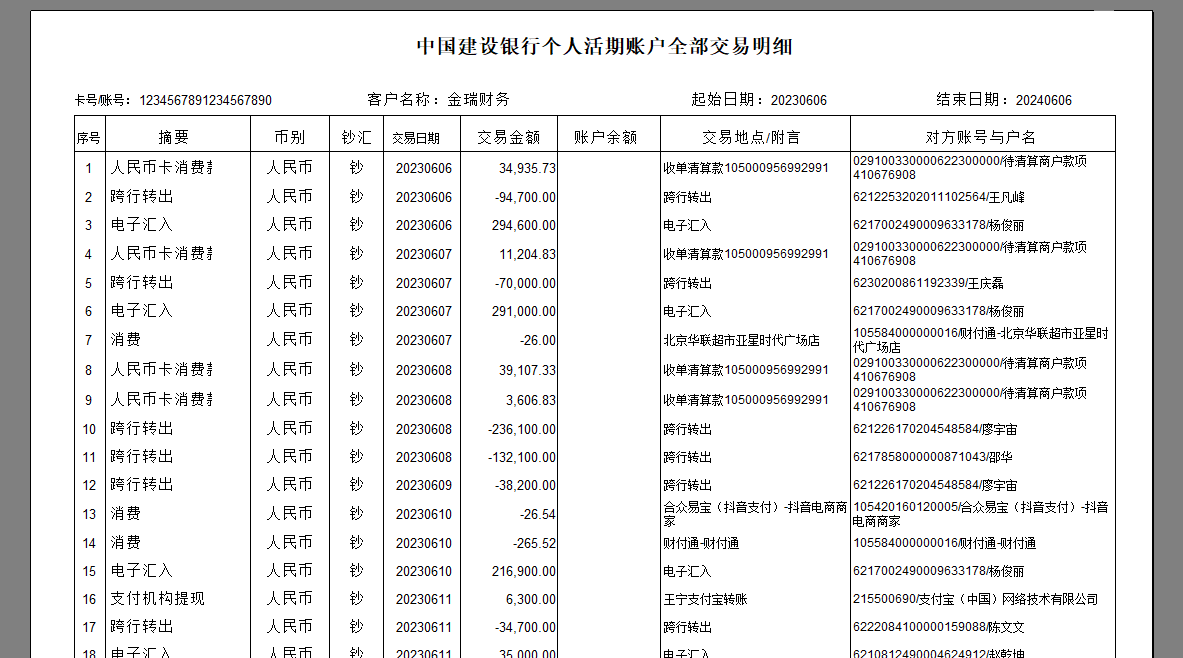Image resolution: width=1183 pixels, height=658 pixels.
Task: Click sequence number 9 in first column
Action: (x=88, y=400)
